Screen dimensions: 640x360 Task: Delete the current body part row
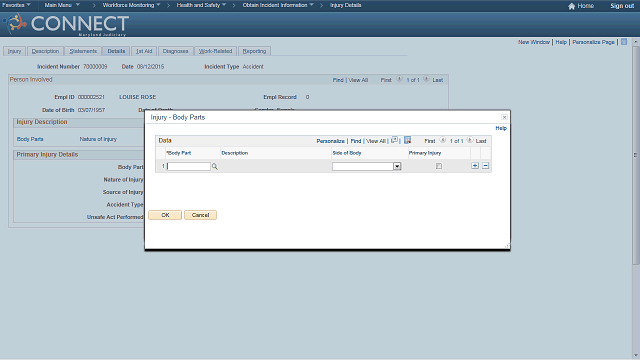coord(485,166)
